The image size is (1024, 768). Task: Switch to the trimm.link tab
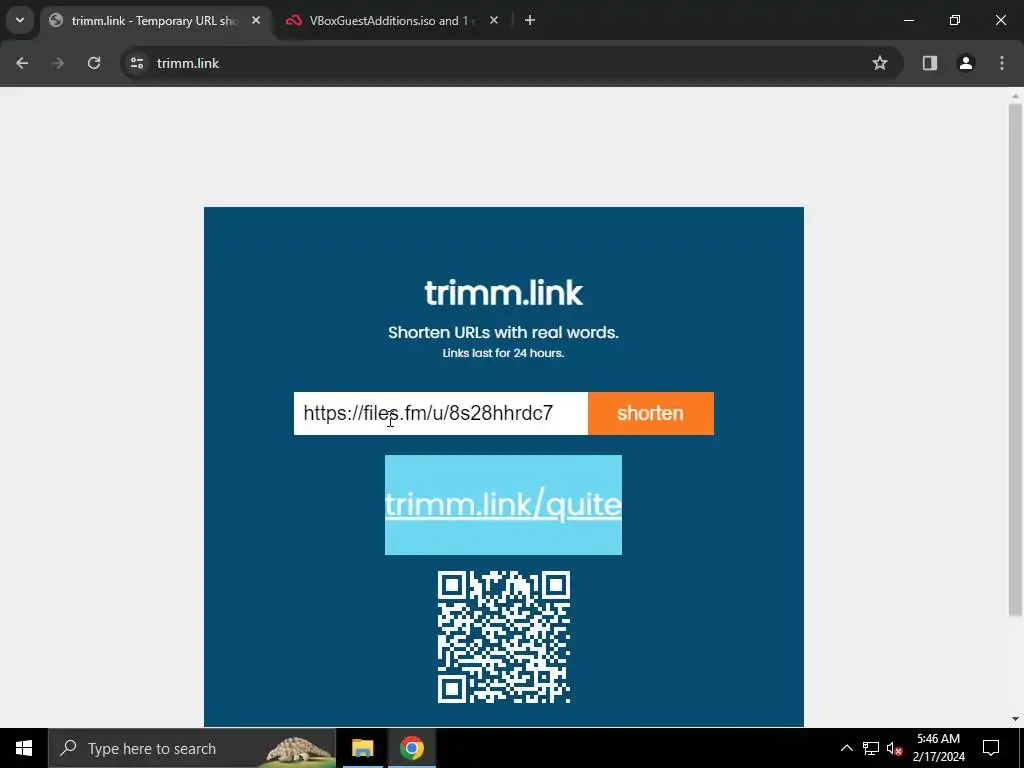coord(155,21)
